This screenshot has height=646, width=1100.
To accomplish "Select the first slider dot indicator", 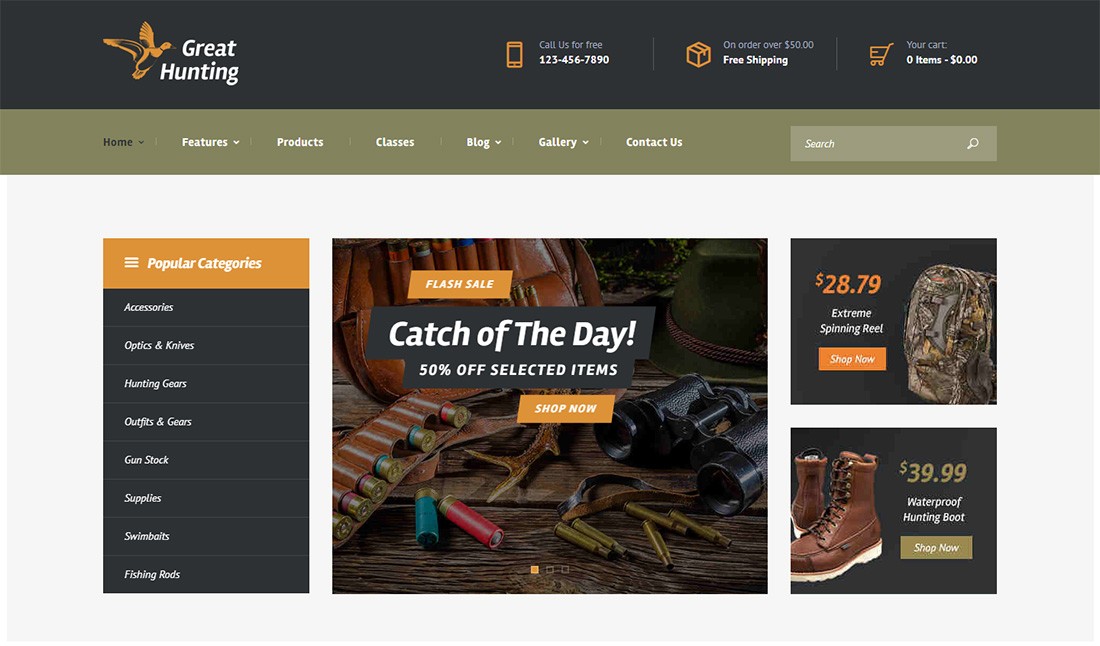I will point(535,570).
